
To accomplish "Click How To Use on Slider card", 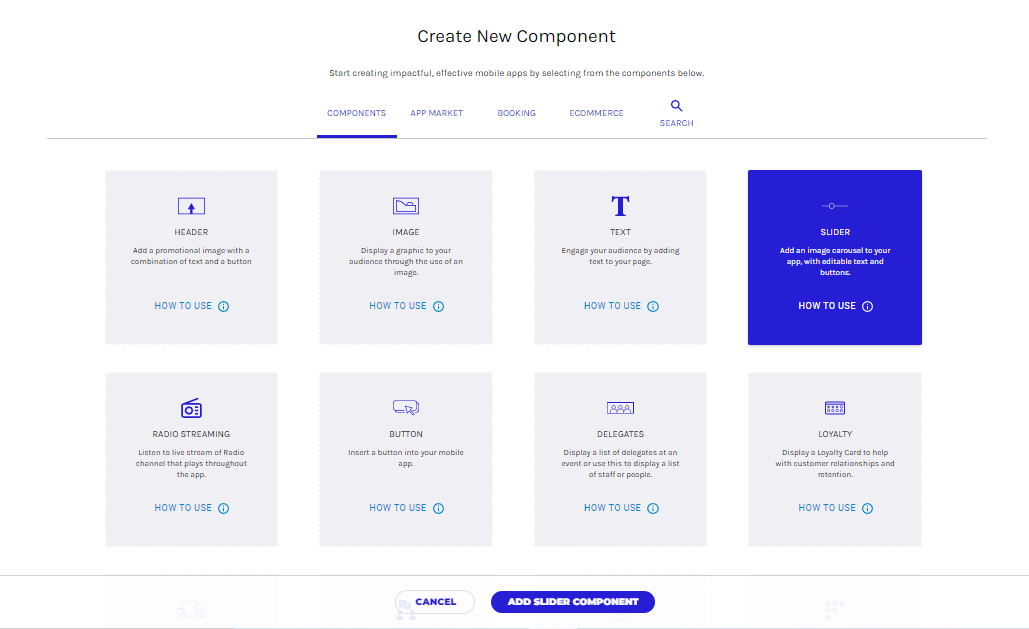I will point(827,306).
